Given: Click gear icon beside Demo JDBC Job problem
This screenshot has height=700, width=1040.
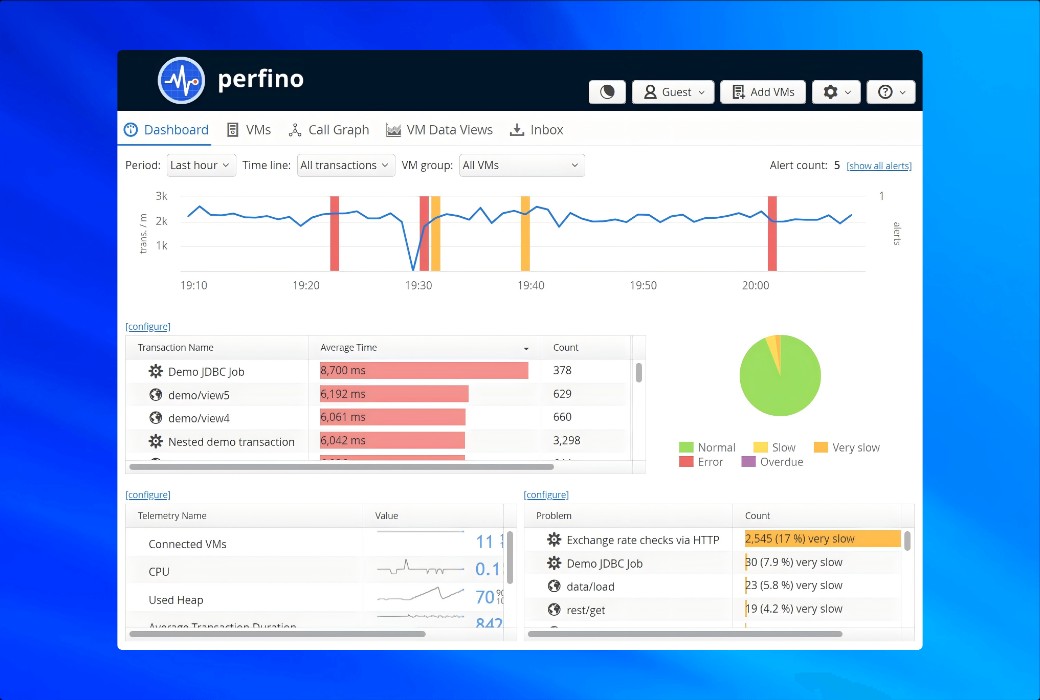Looking at the screenshot, I should coord(554,563).
